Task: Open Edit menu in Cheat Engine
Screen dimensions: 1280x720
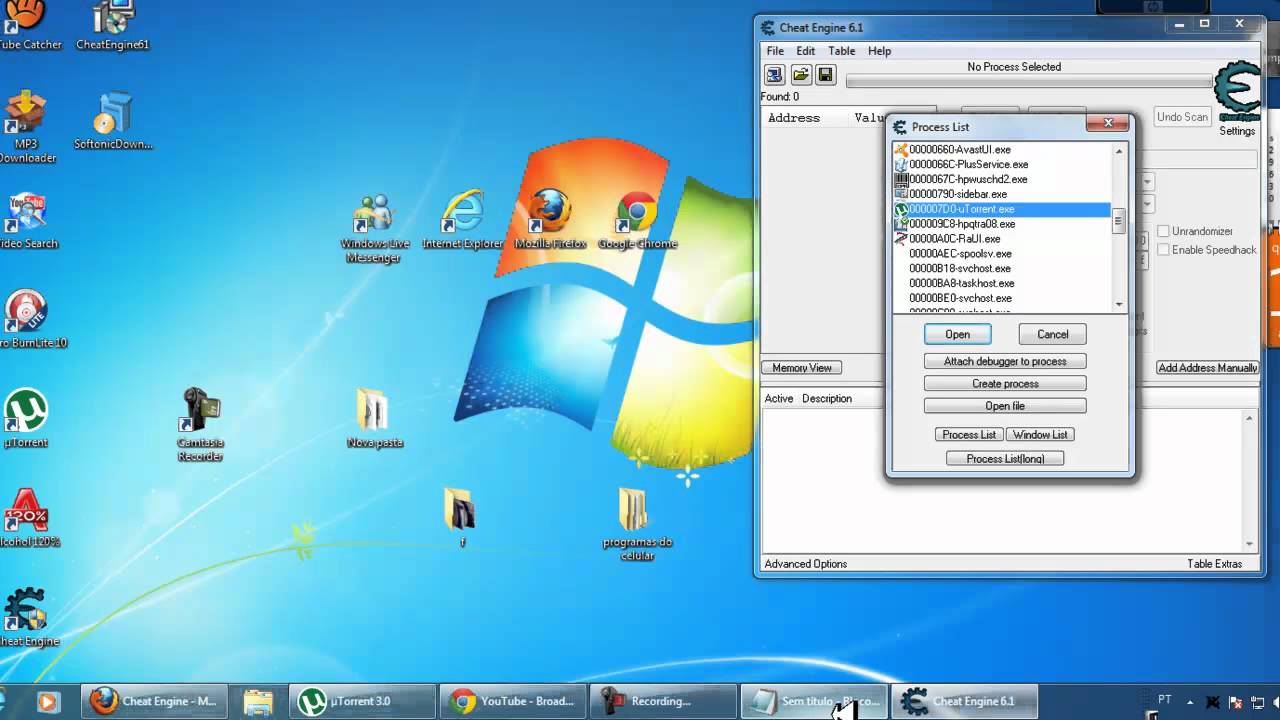Action: [806, 51]
